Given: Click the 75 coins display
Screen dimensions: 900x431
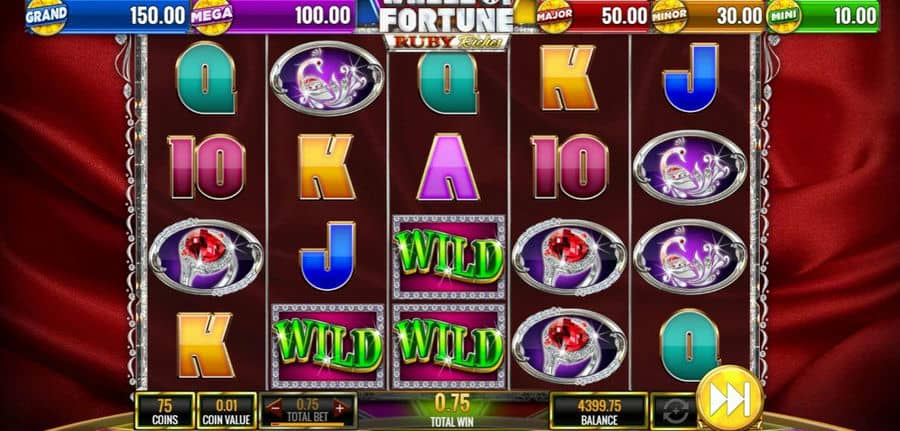Looking at the screenshot, I should point(165,410).
